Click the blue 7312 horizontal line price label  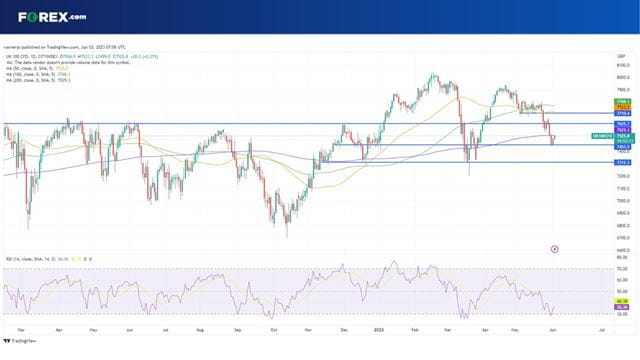[x=623, y=162]
